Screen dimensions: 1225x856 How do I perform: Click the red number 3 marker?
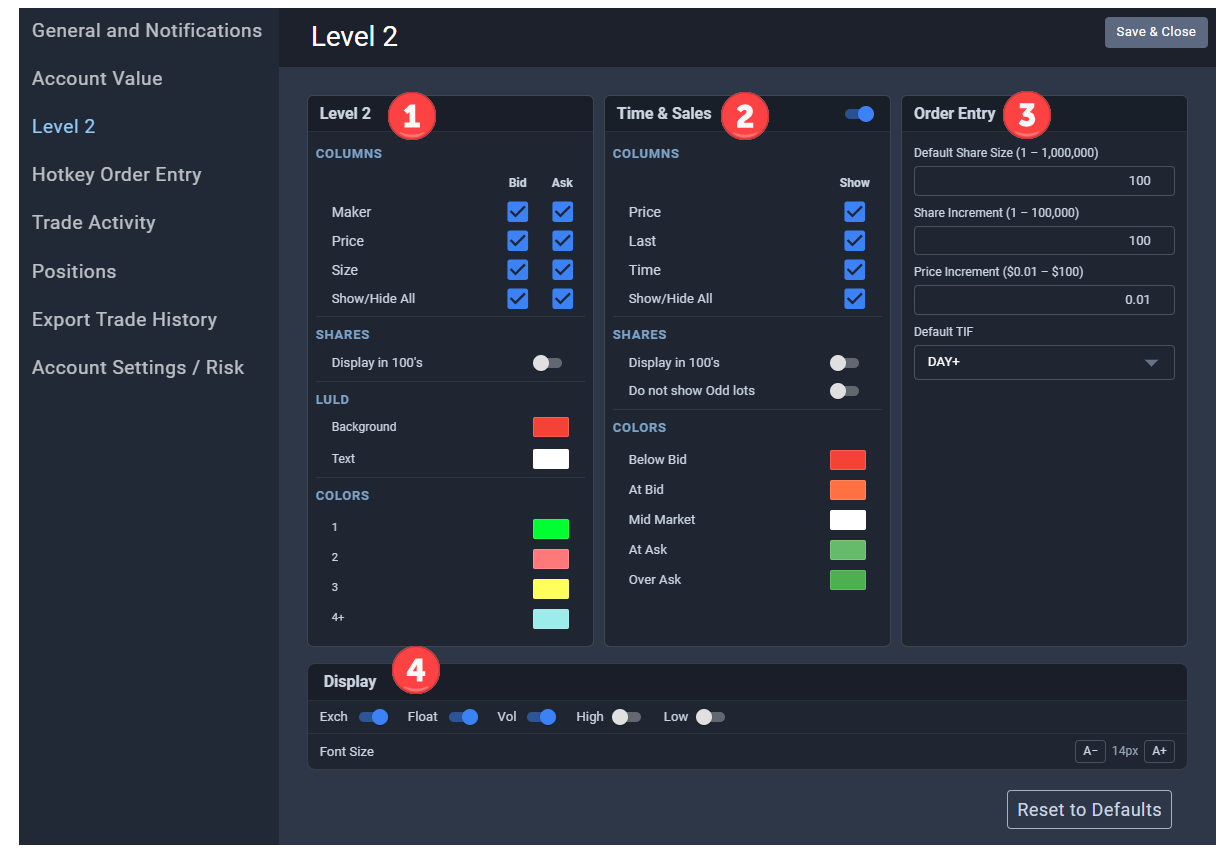coord(1026,115)
